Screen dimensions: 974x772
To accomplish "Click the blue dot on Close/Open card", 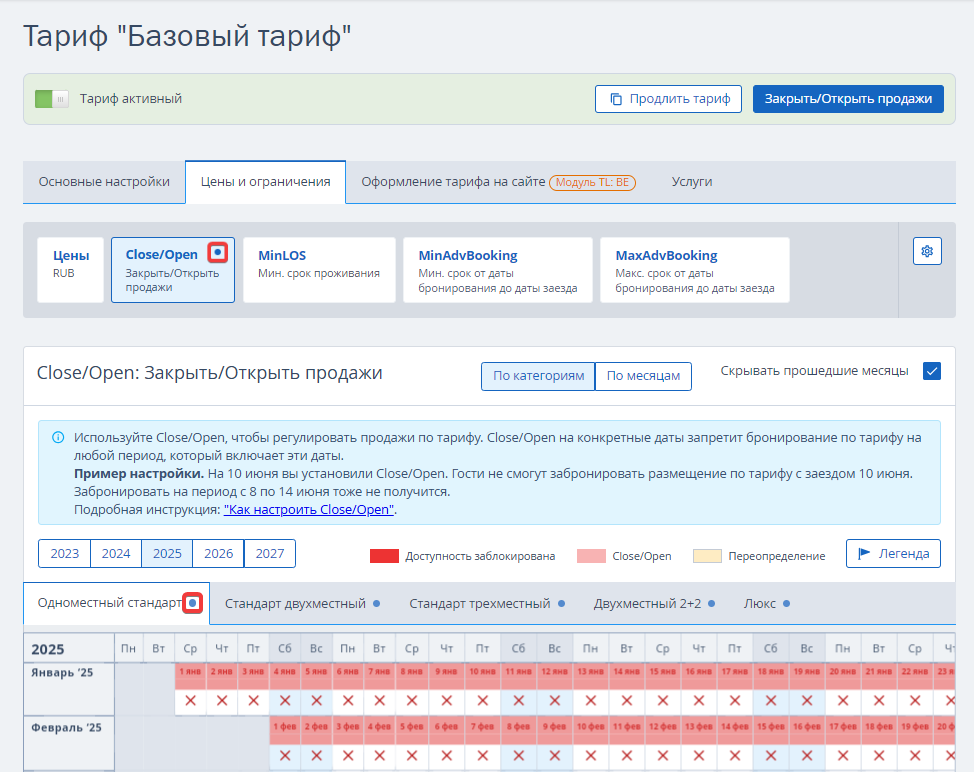I will pyautogui.click(x=218, y=253).
